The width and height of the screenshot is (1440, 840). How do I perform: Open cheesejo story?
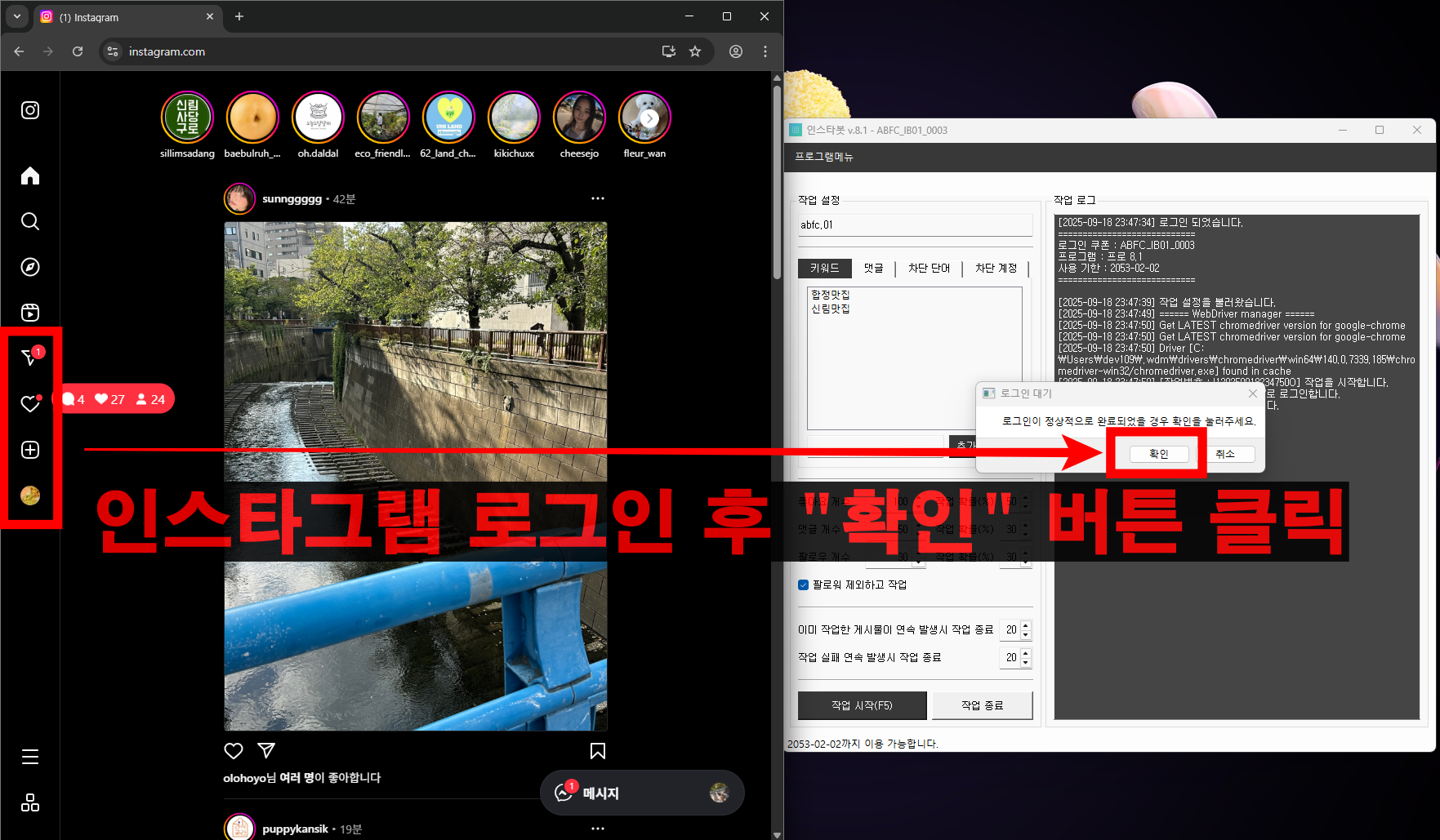point(579,118)
